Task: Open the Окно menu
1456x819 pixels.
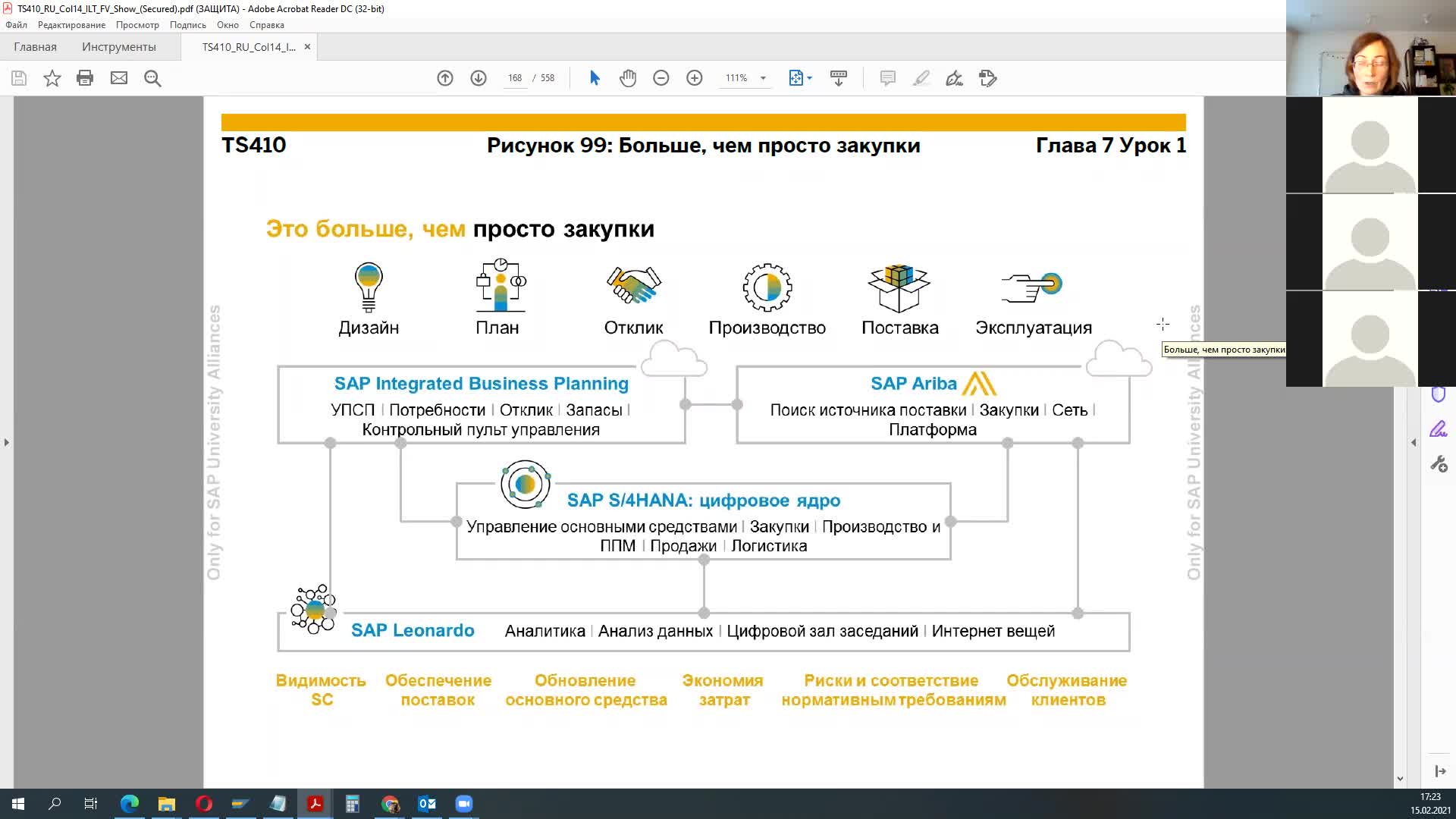Action: pyautogui.click(x=227, y=25)
